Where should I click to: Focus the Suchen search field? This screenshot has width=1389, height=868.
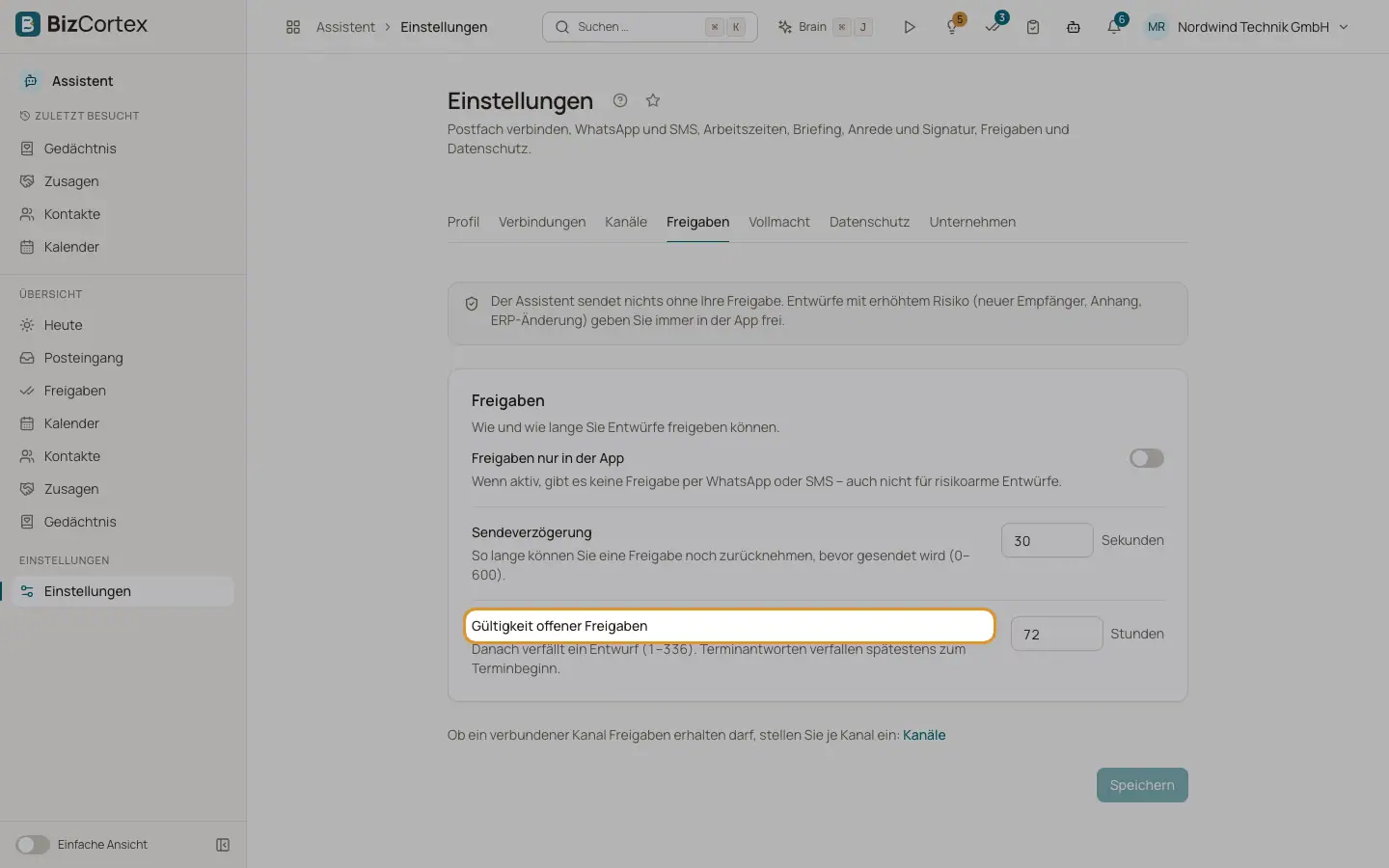tap(650, 27)
